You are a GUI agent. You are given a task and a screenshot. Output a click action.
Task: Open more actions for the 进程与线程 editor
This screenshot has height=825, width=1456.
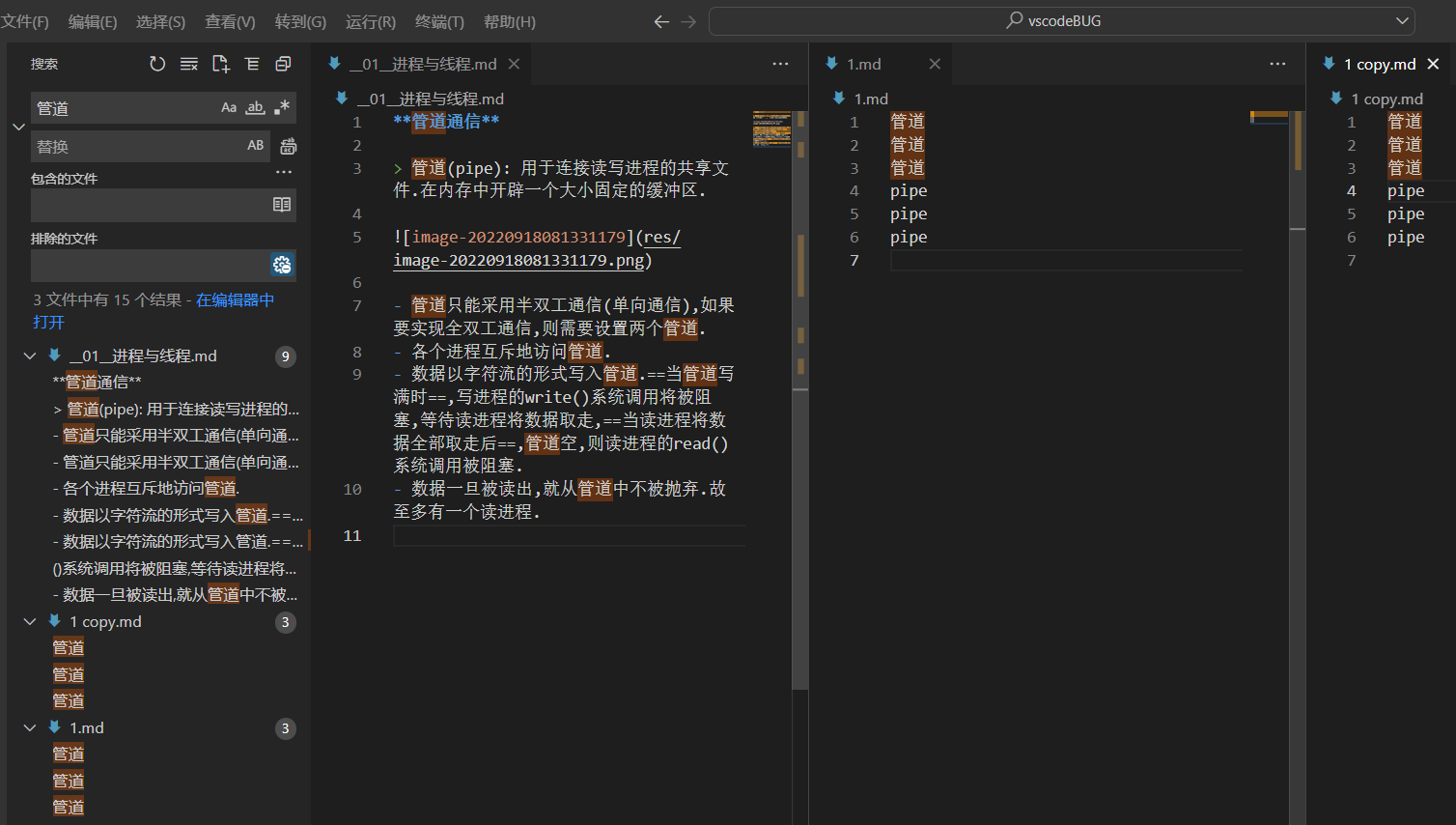779,64
